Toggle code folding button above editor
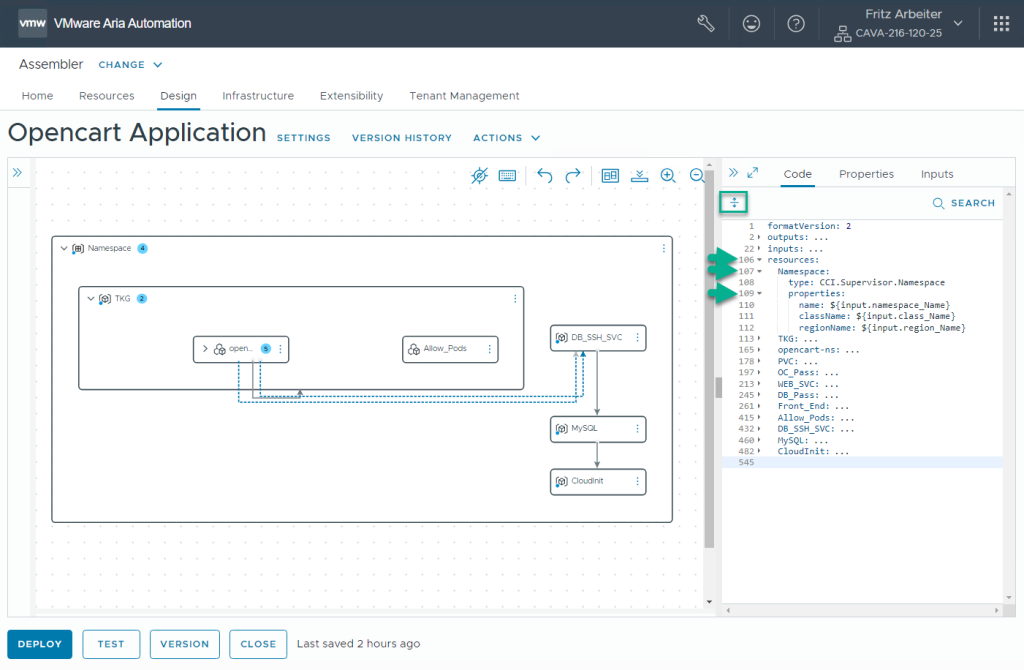The height and width of the screenshot is (670, 1024). click(x=734, y=203)
